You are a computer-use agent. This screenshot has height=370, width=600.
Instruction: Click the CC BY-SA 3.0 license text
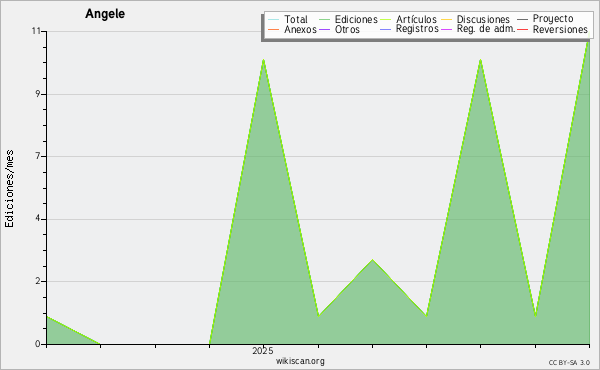tap(569, 363)
